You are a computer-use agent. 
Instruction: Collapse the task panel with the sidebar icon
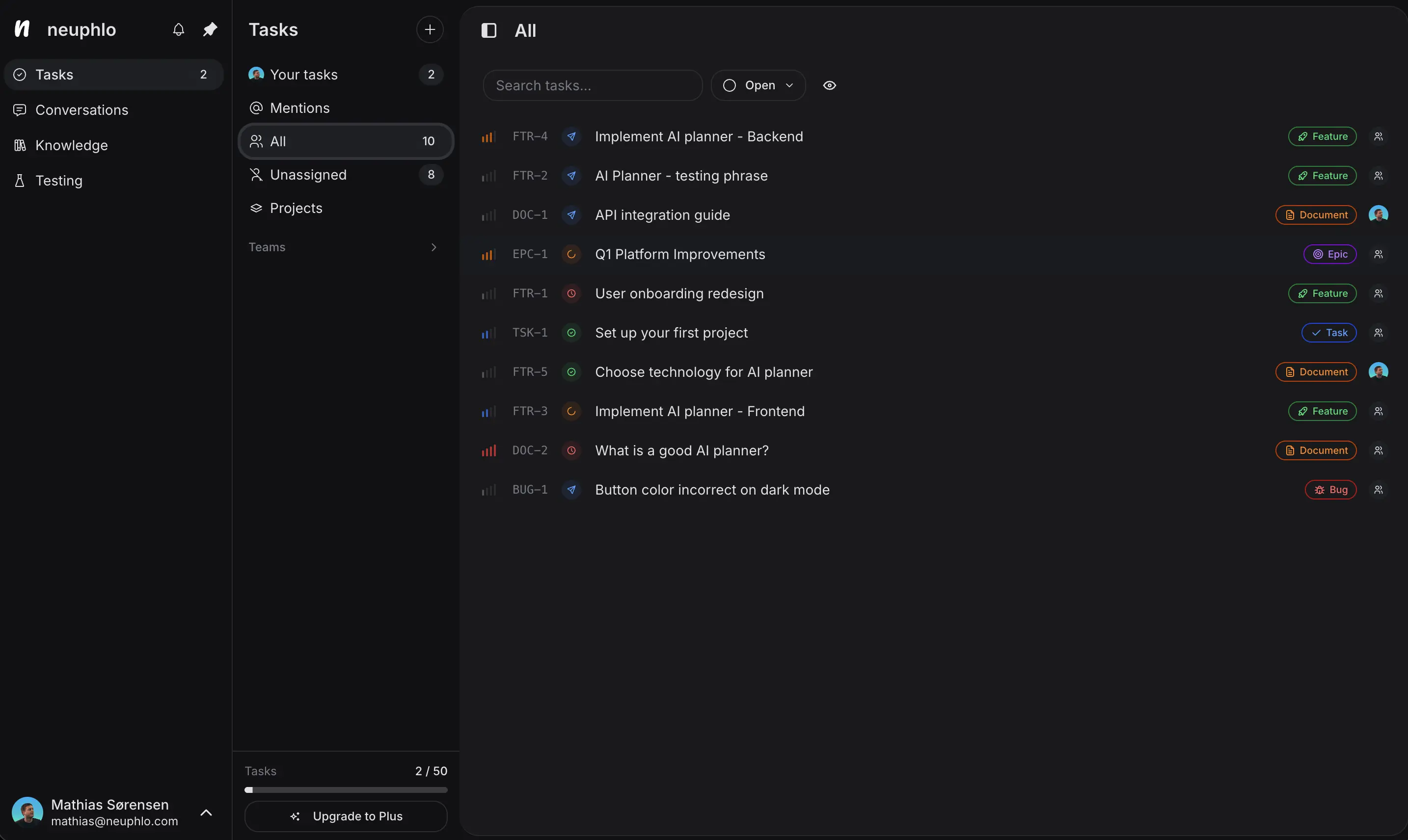(x=488, y=30)
